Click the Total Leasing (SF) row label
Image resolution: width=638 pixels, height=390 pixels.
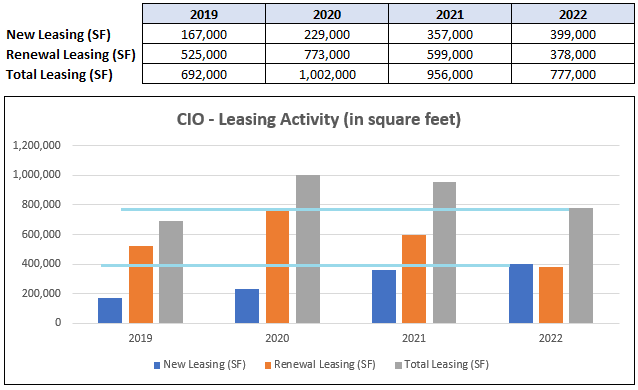pyautogui.click(x=59, y=74)
